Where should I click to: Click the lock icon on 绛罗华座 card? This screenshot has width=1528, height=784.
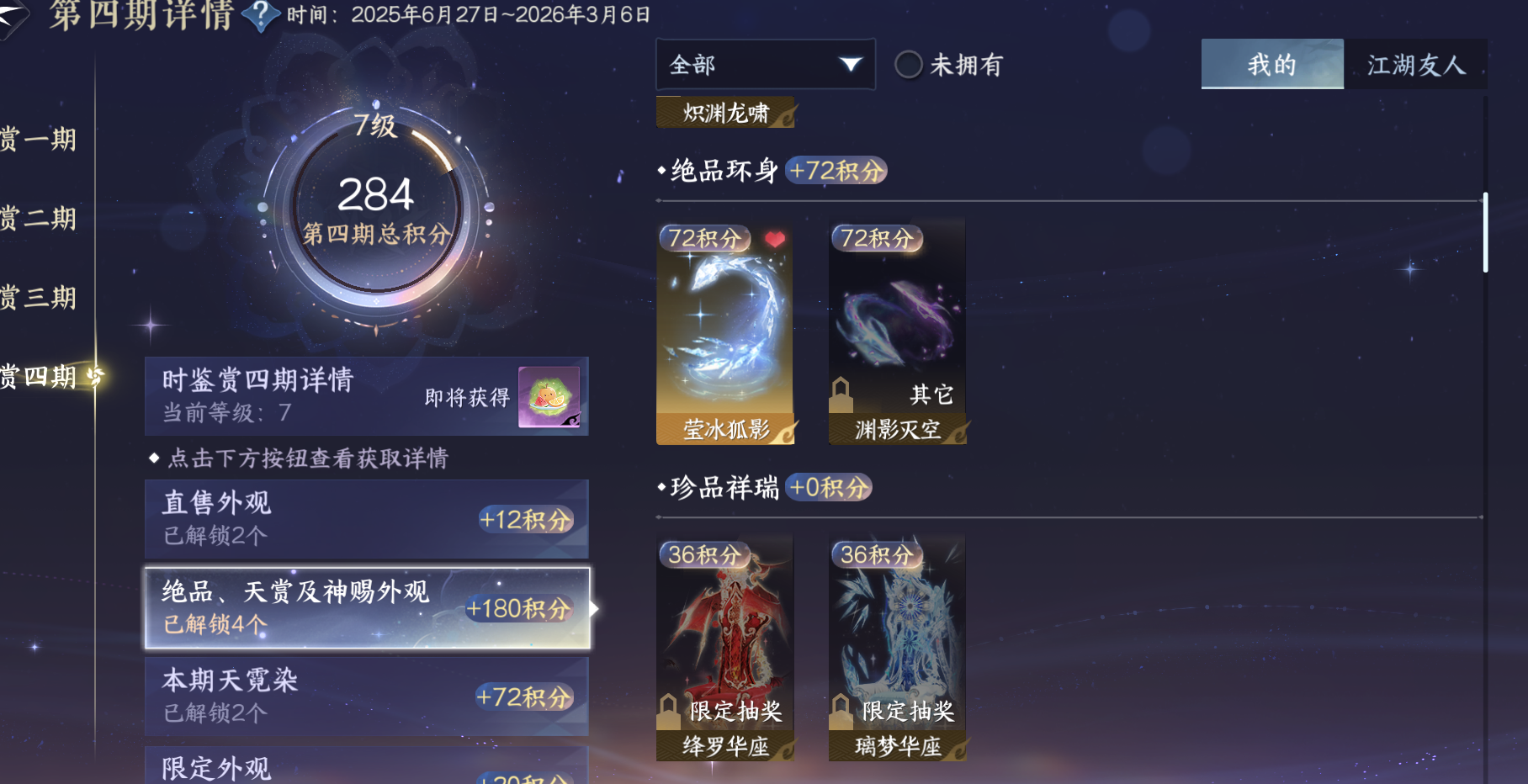click(x=668, y=712)
